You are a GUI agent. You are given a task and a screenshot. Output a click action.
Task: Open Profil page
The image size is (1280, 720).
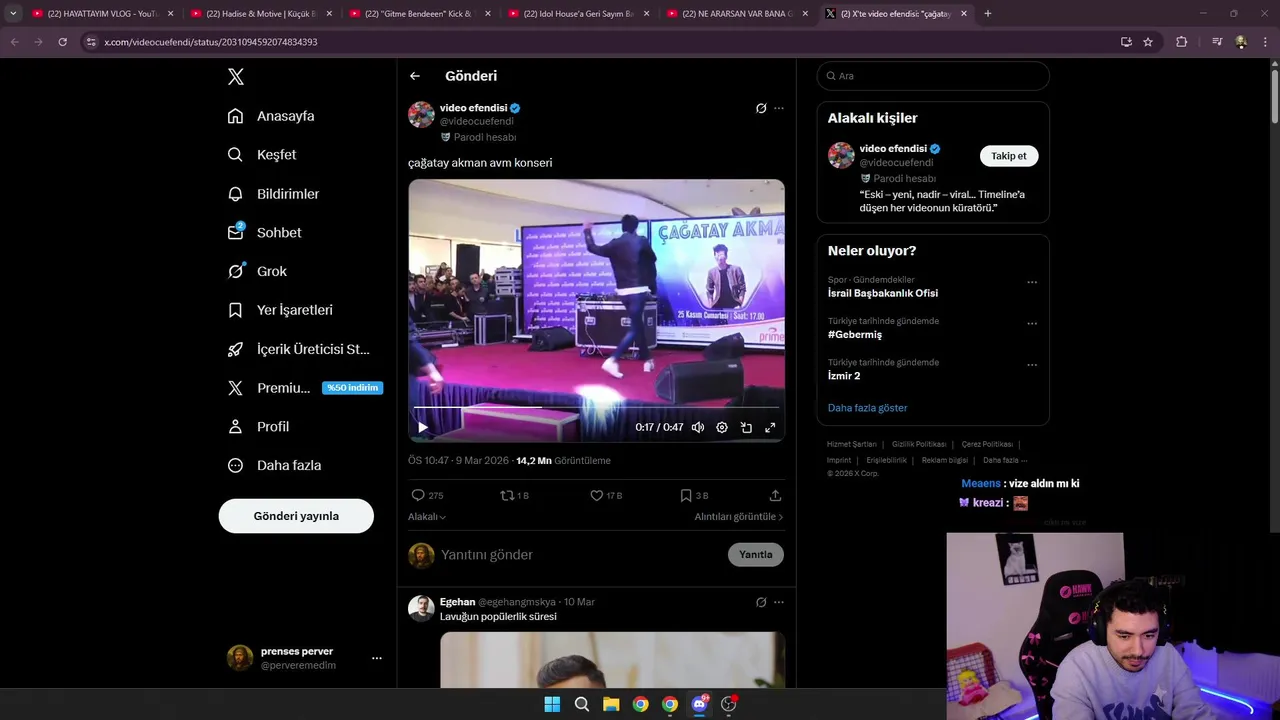click(x=257, y=426)
